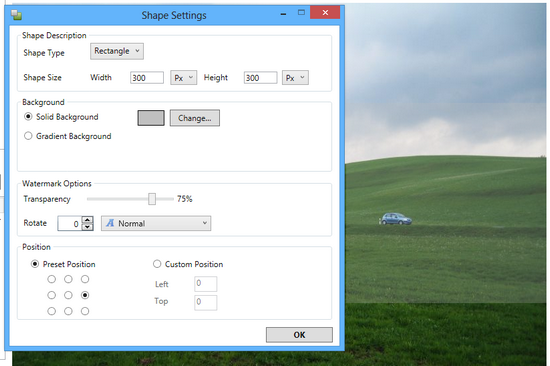Minimize the Shape Settings window

pos(283,14)
